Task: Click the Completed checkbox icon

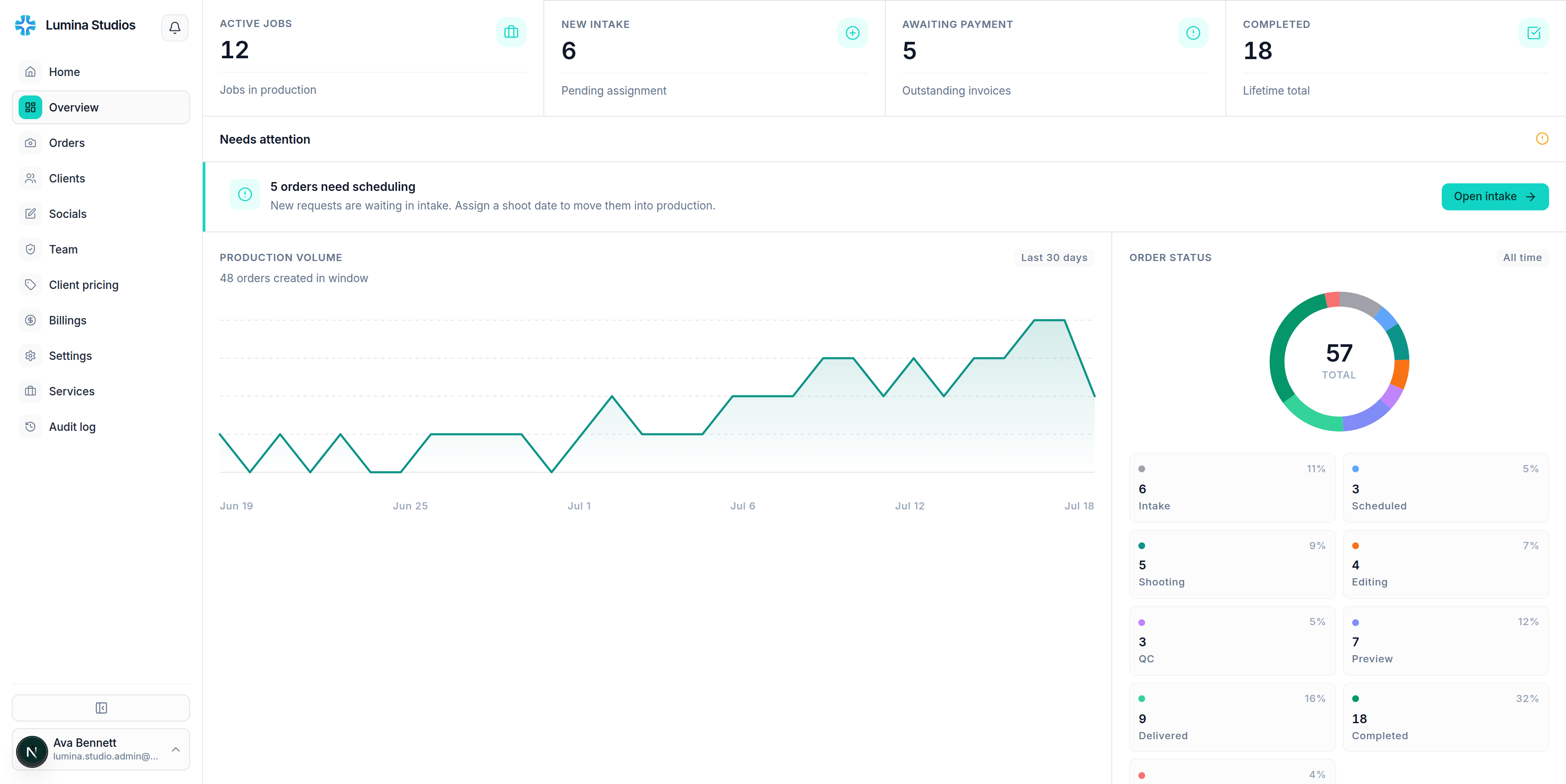Action: 1534,33
